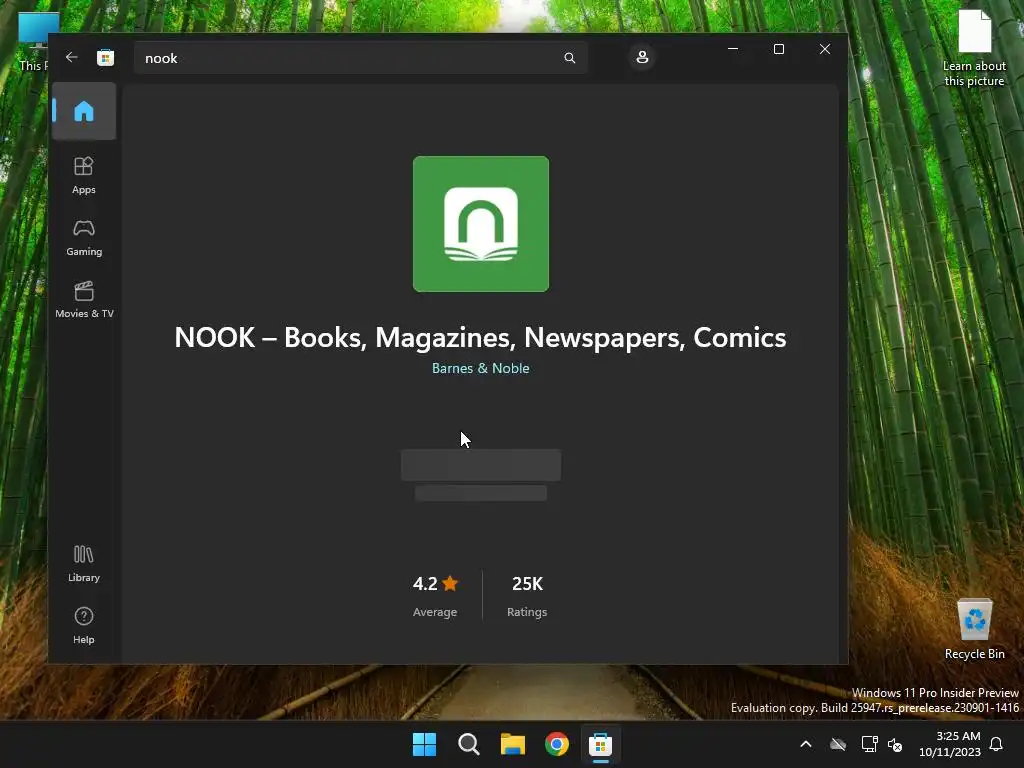The height and width of the screenshot is (768, 1024).
Task: Open the network status tray icon
Action: [x=869, y=744]
